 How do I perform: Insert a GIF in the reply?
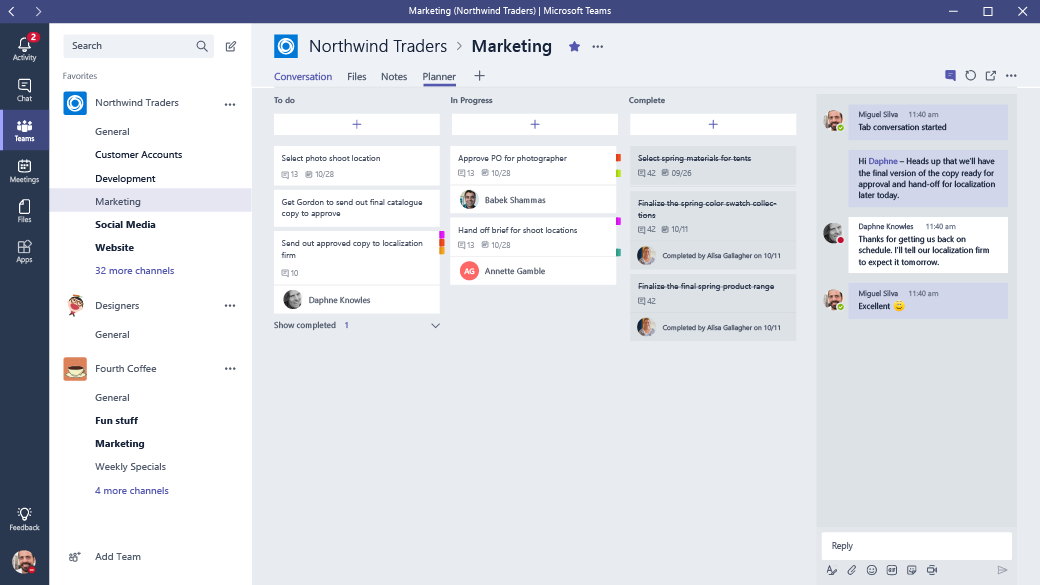[892, 570]
